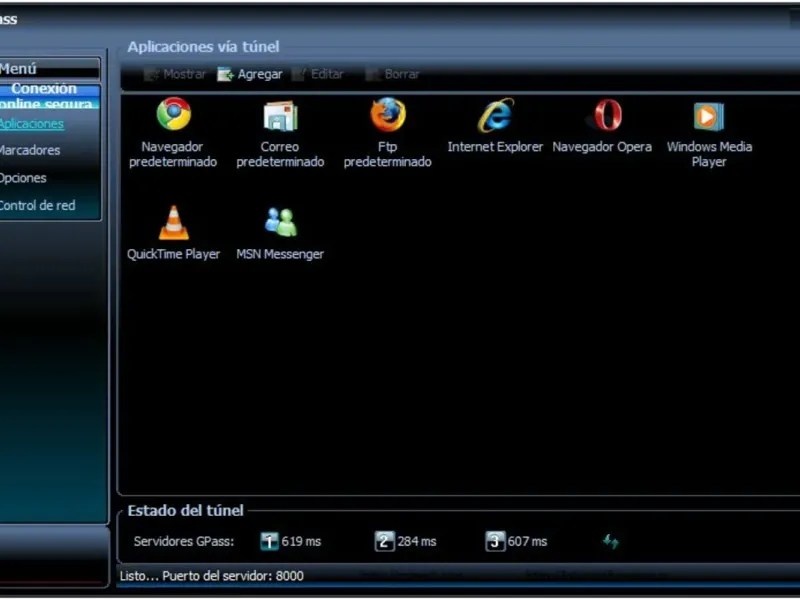Launch MSN Messenger icon

pyautogui.click(x=280, y=222)
